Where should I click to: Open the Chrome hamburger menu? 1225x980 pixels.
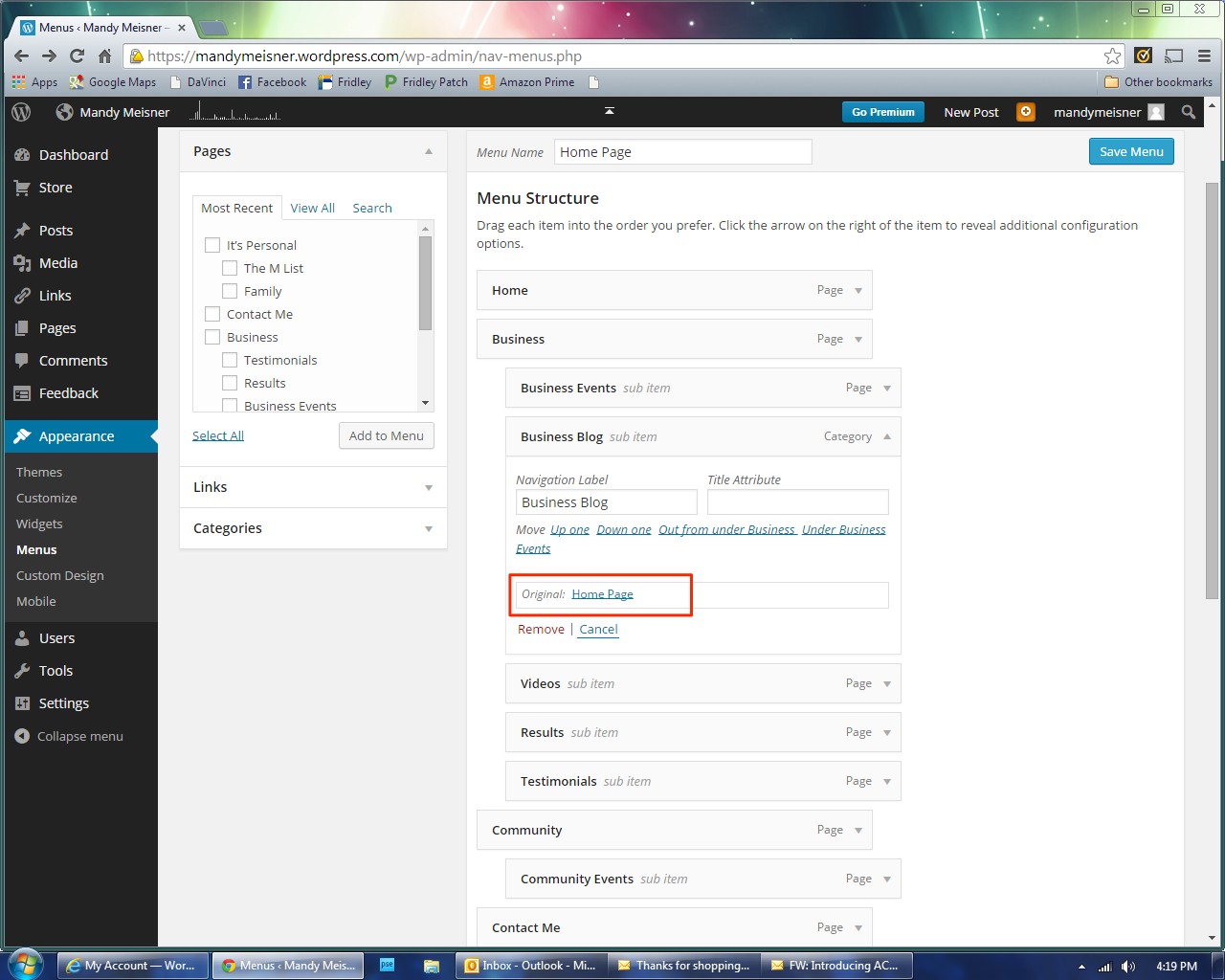(1204, 56)
